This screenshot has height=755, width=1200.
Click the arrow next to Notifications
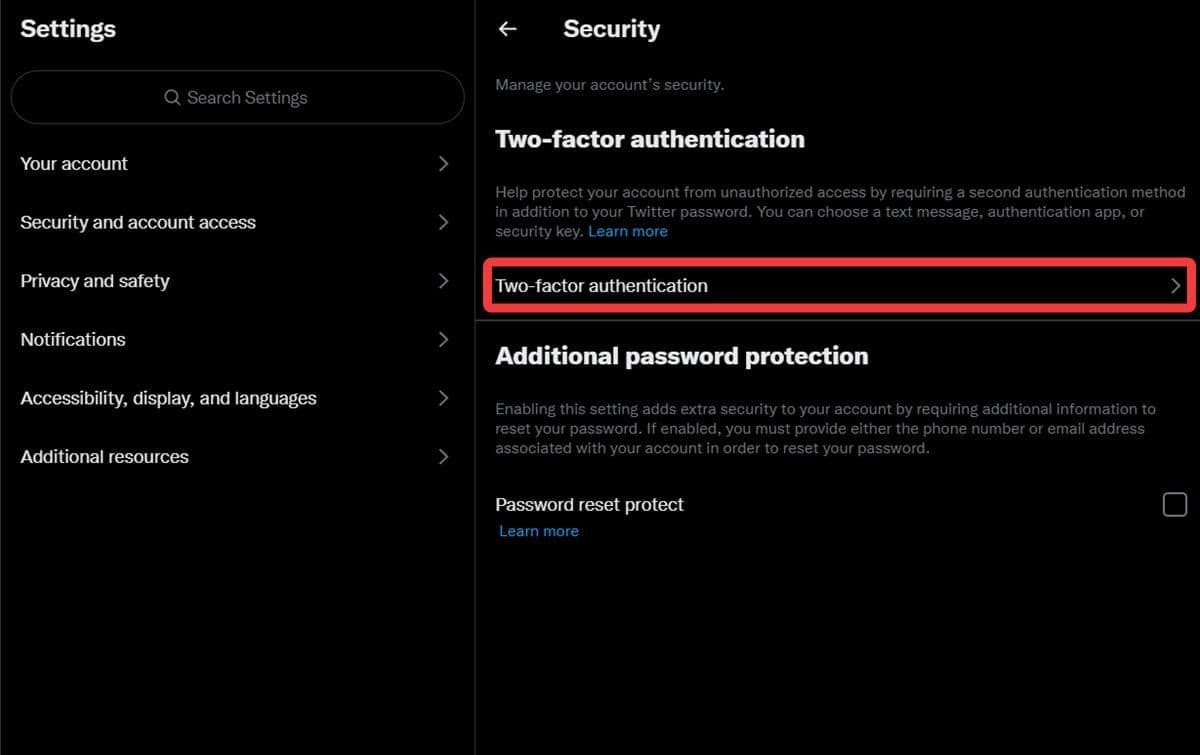point(444,340)
